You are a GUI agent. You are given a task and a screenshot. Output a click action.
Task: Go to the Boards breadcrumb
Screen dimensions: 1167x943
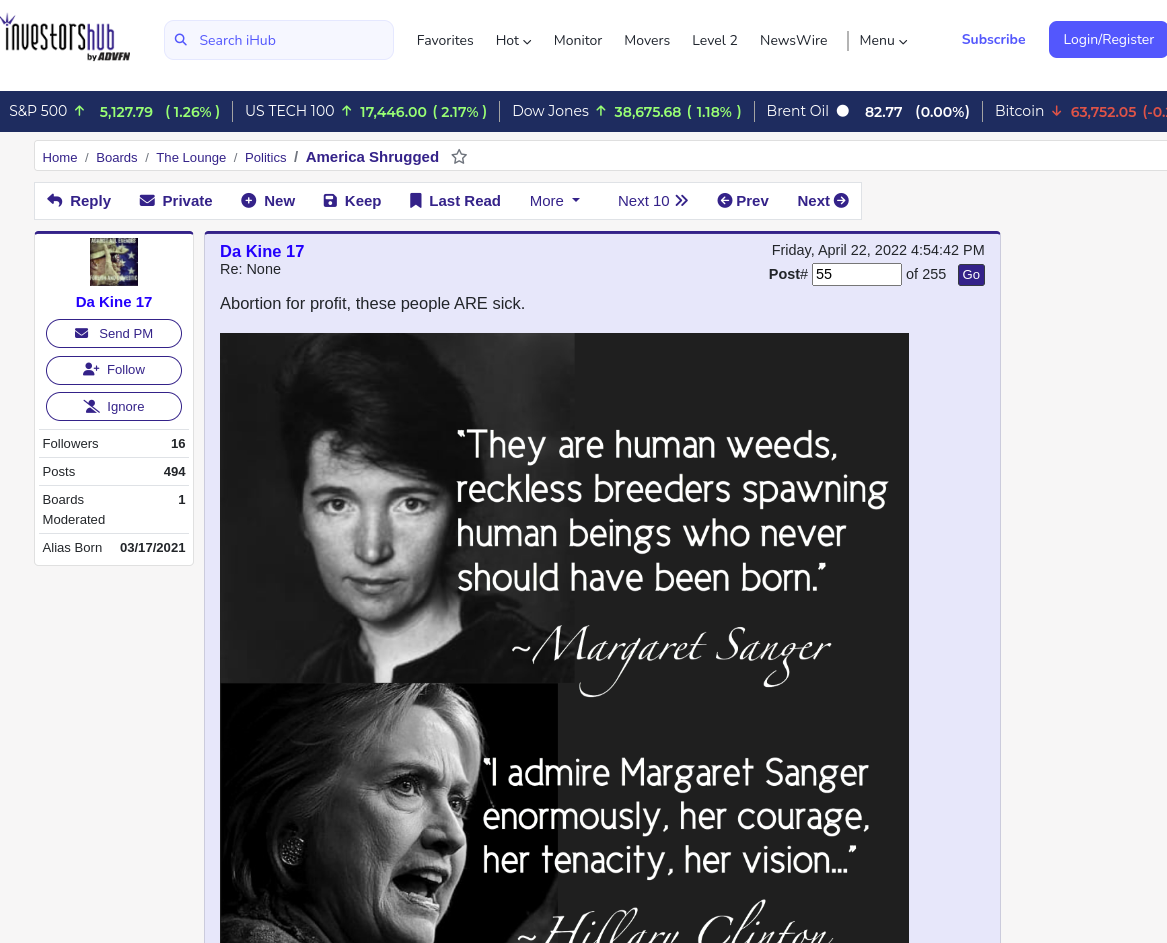coord(117,158)
